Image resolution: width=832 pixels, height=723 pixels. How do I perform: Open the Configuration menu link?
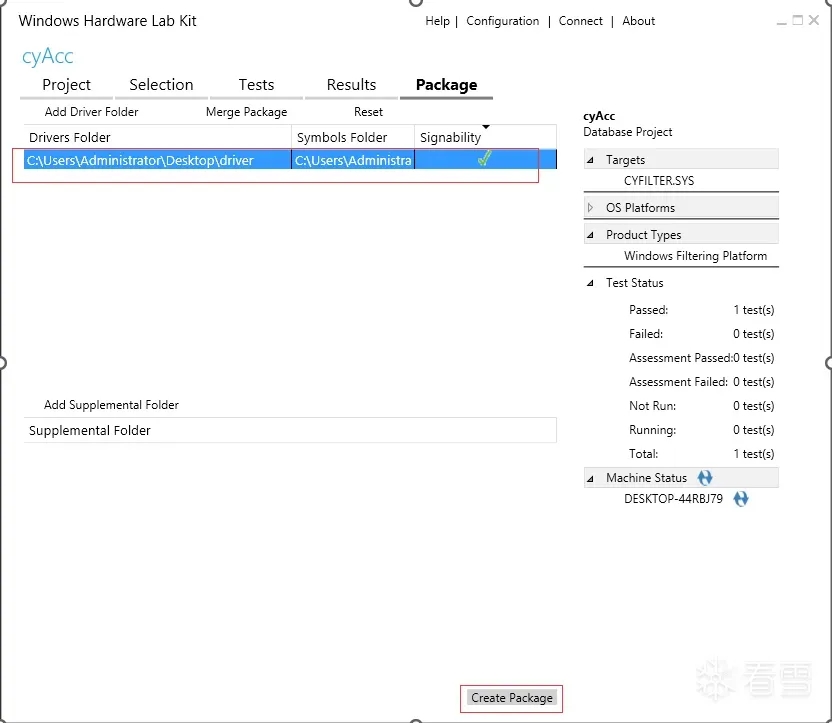pyautogui.click(x=502, y=21)
